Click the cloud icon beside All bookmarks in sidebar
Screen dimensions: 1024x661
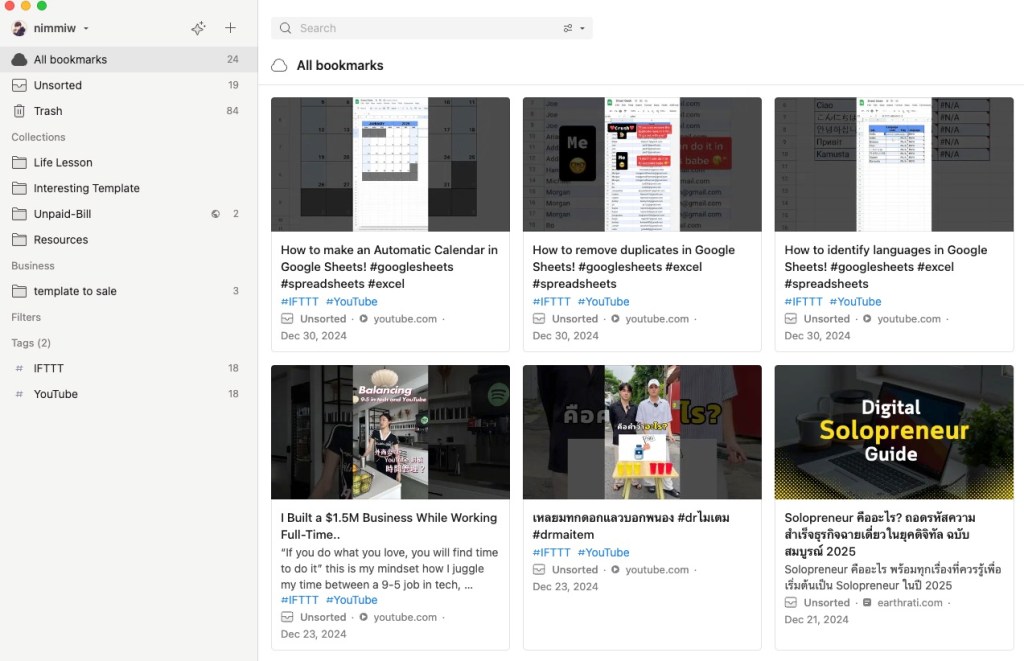tap(20, 59)
